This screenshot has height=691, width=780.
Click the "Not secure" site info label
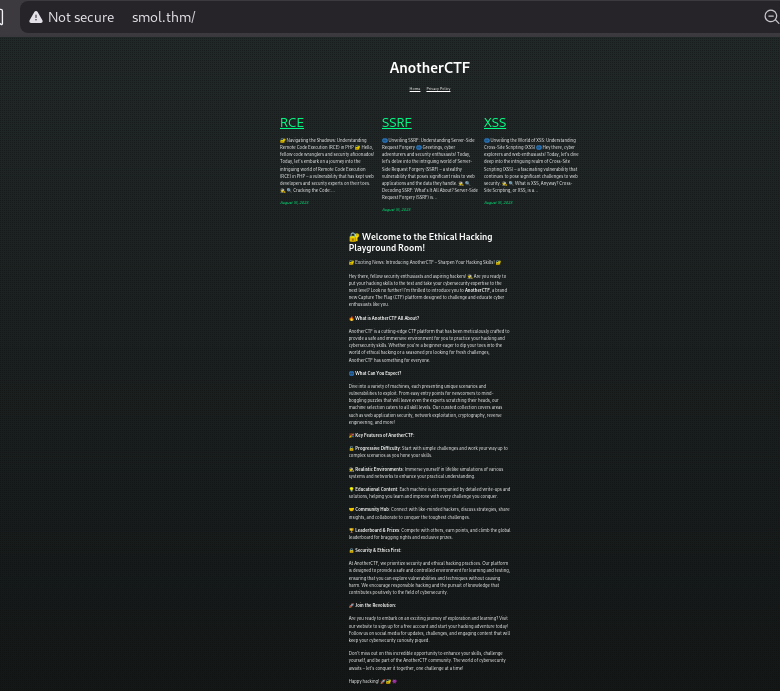[80, 17]
